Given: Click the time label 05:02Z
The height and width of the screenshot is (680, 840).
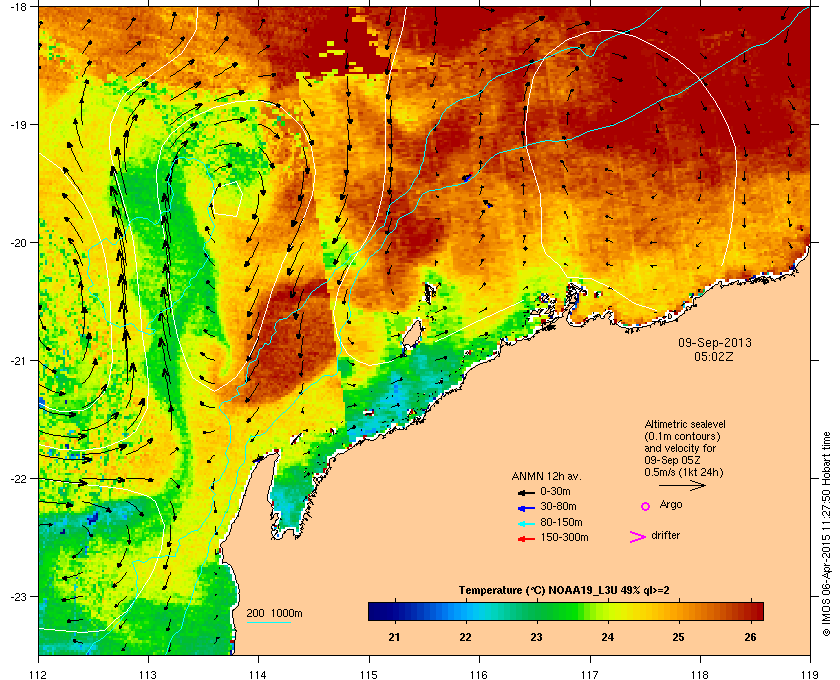Looking at the screenshot, I should click(x=714, y=356).
